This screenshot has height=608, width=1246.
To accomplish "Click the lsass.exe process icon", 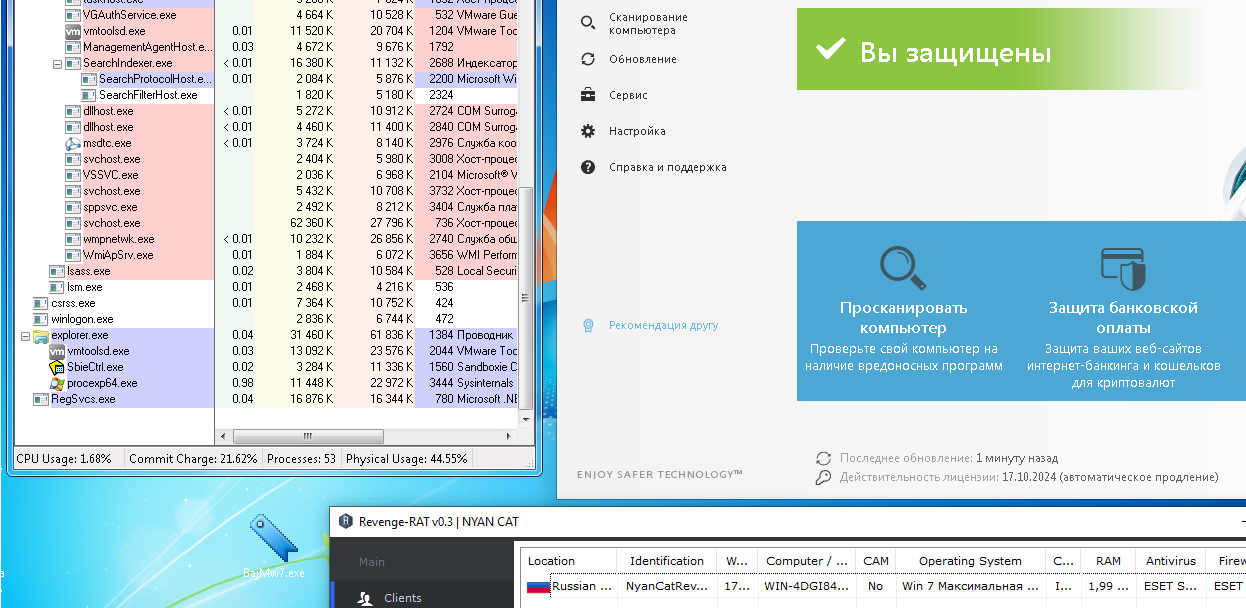I will pos(57,271).
